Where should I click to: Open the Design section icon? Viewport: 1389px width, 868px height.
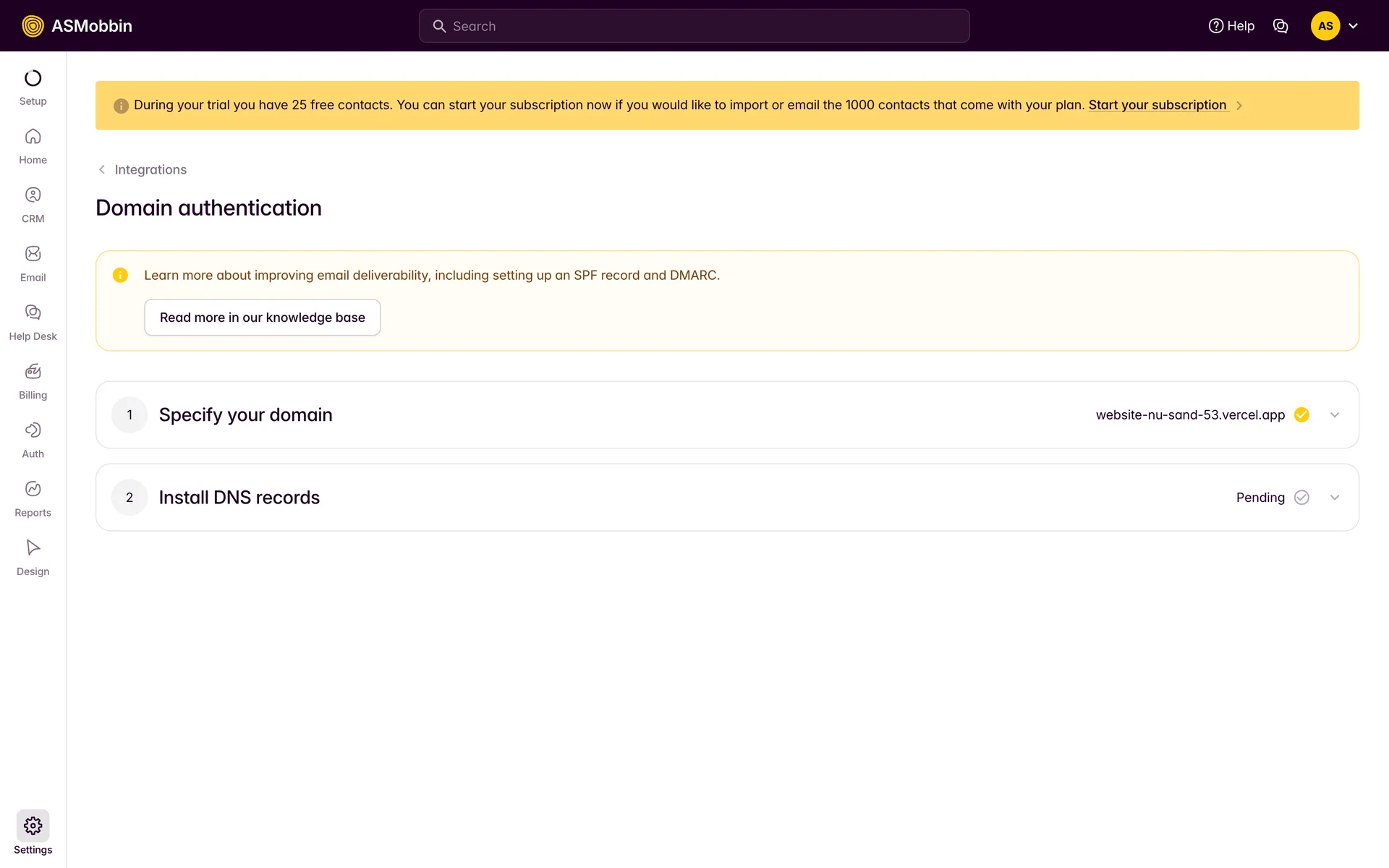click(33, 548)
